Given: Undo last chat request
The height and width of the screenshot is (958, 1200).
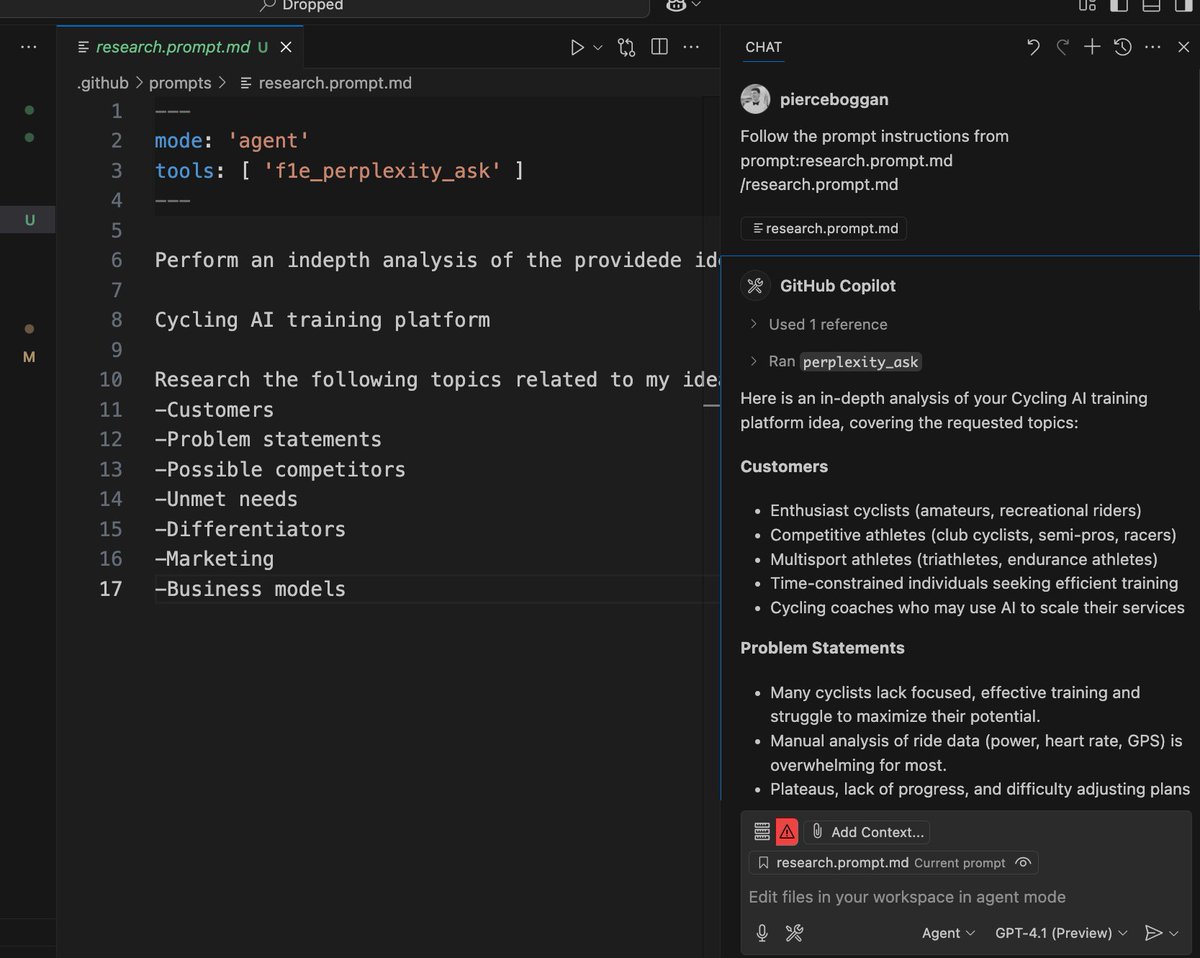Looking at the screenshot, I should pos(1033,47).
